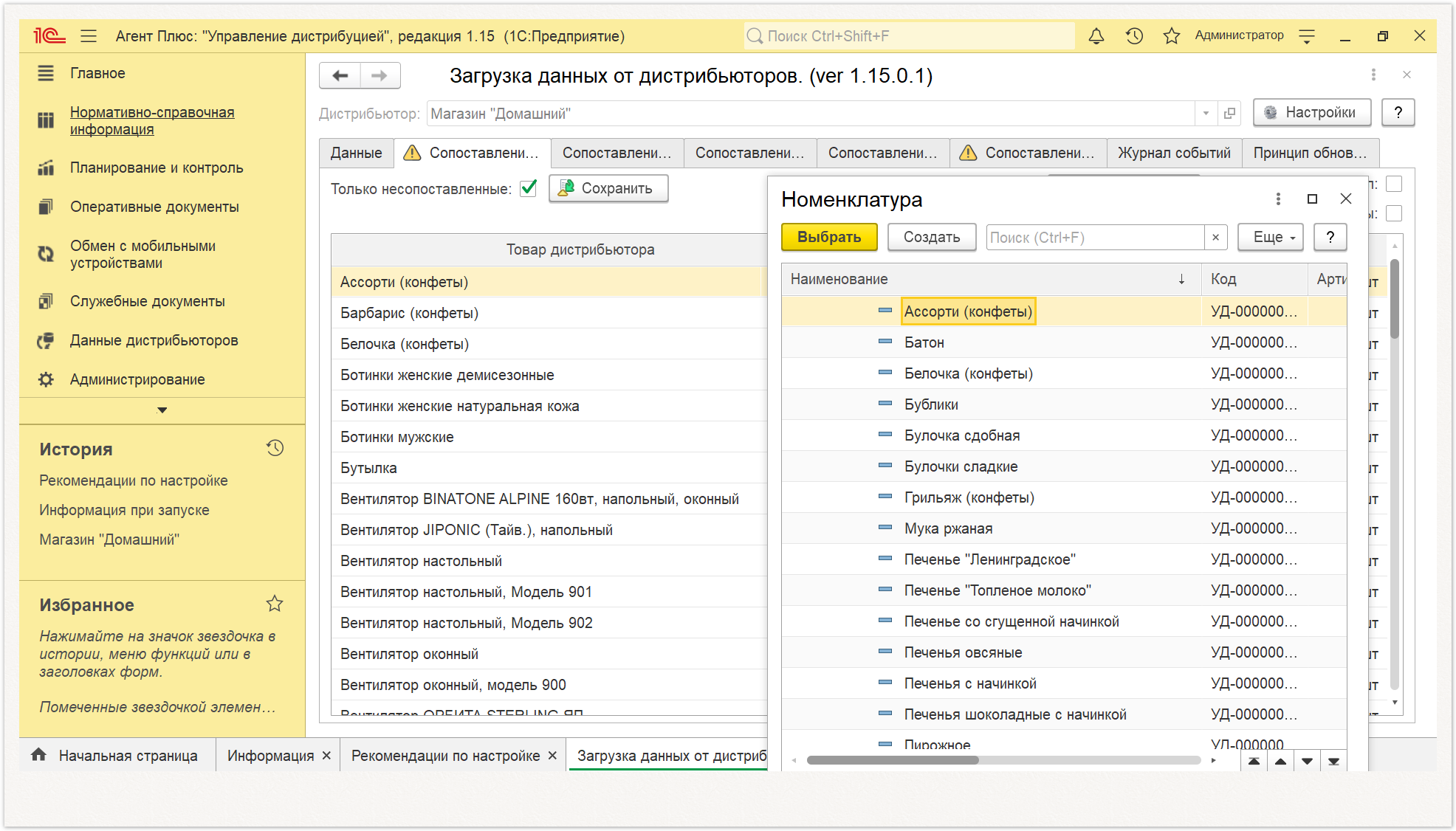Close Рекомендации по настройке bottom tab
1456x831 pixels.
[x=552, y=756]
